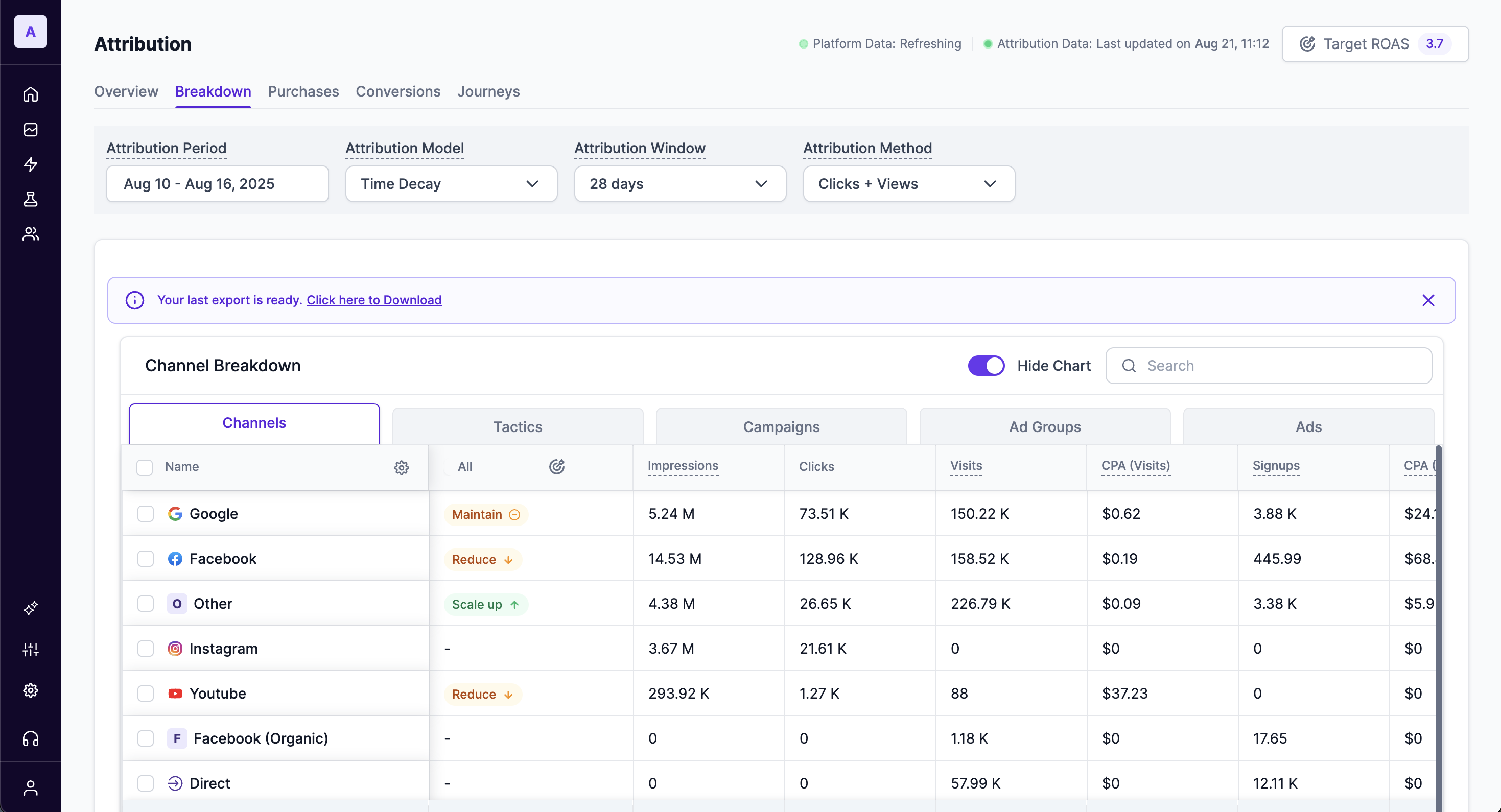Screen dimensions: 1501x812
Task: Open the 28 days attribution window dropdown
Action: pyautogui.click(x=679, y=184)
